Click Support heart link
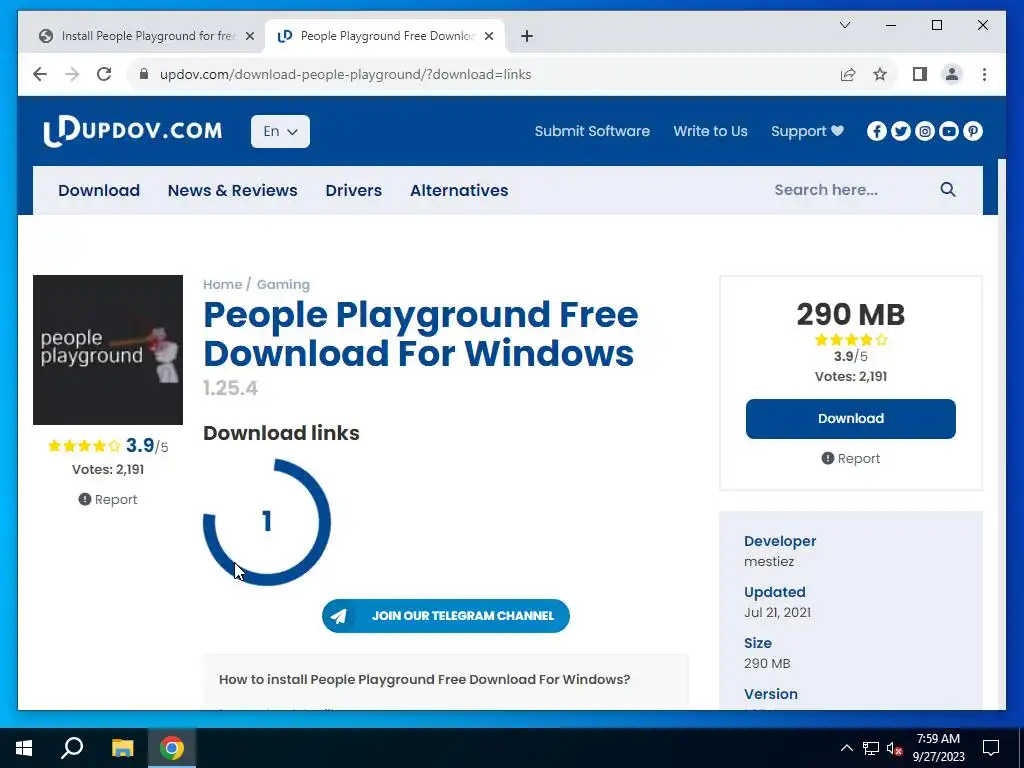The width and height of the screenshot is (1024, 768). coord(807,131)
